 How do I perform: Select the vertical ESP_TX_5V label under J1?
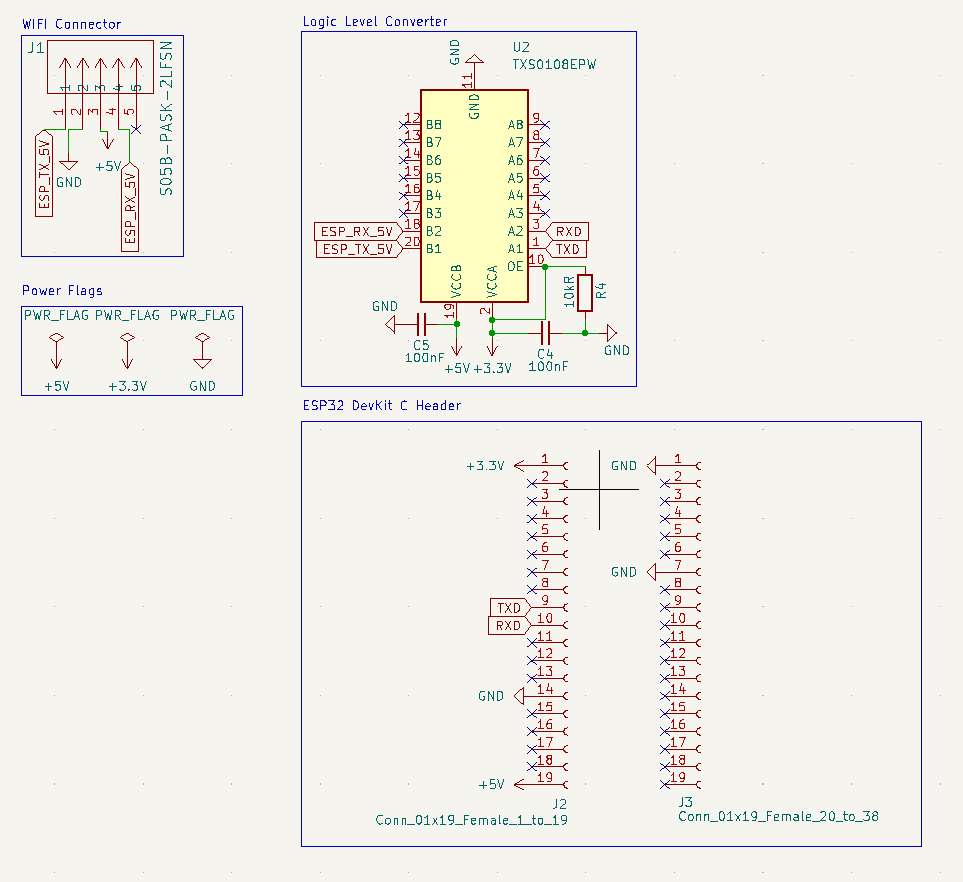coord(44,173)
